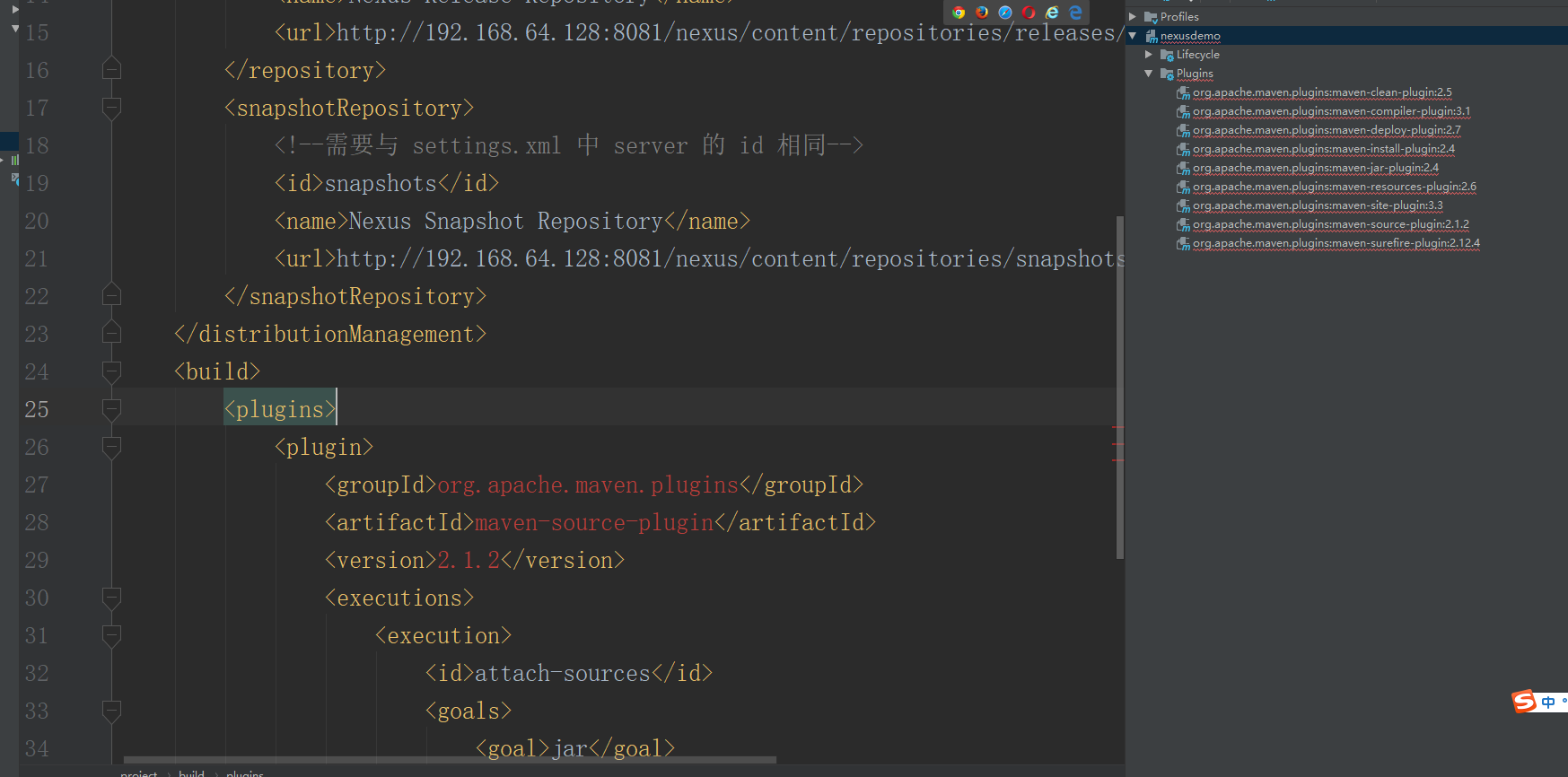The image size is (1568, 777).
Task: Click the Profiles folder icon in Maven panel
Action: (1151, 17)
